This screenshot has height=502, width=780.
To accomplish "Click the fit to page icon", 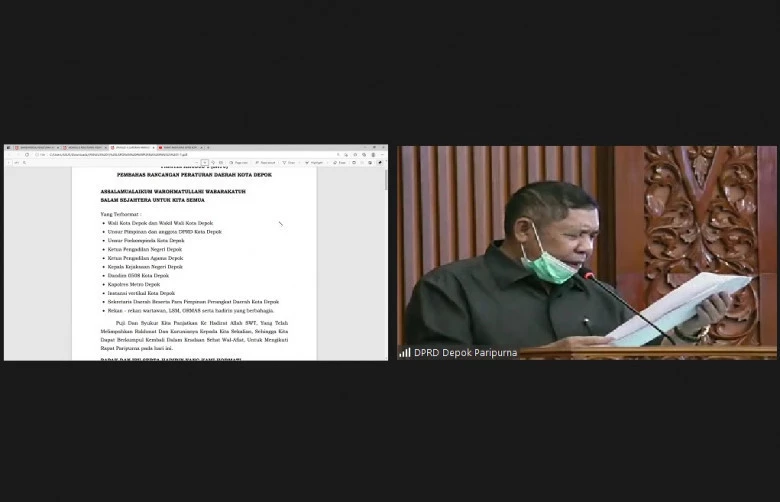I will (x=221, y=163).
